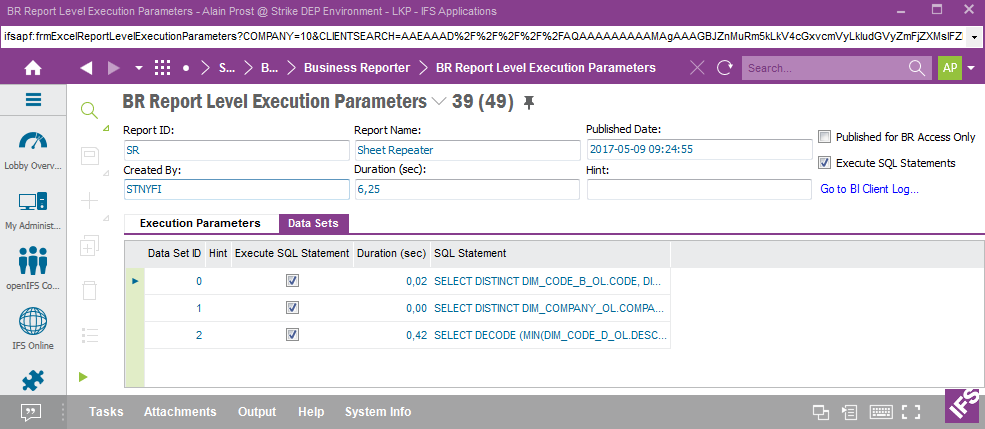Image resolution: width=985 pixels, height=429 pixels.
Task: Open the 'B...' breadcrumb item
Action: 269,68
